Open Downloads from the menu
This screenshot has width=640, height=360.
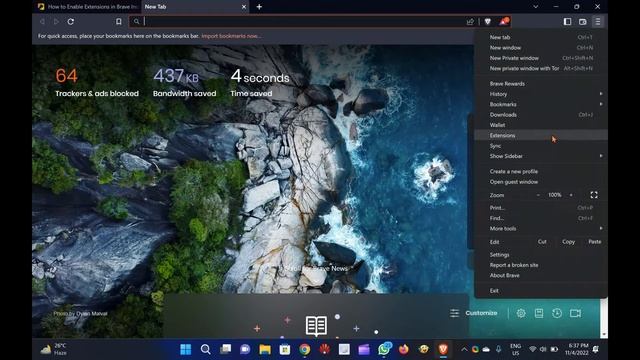pos(541,115)
